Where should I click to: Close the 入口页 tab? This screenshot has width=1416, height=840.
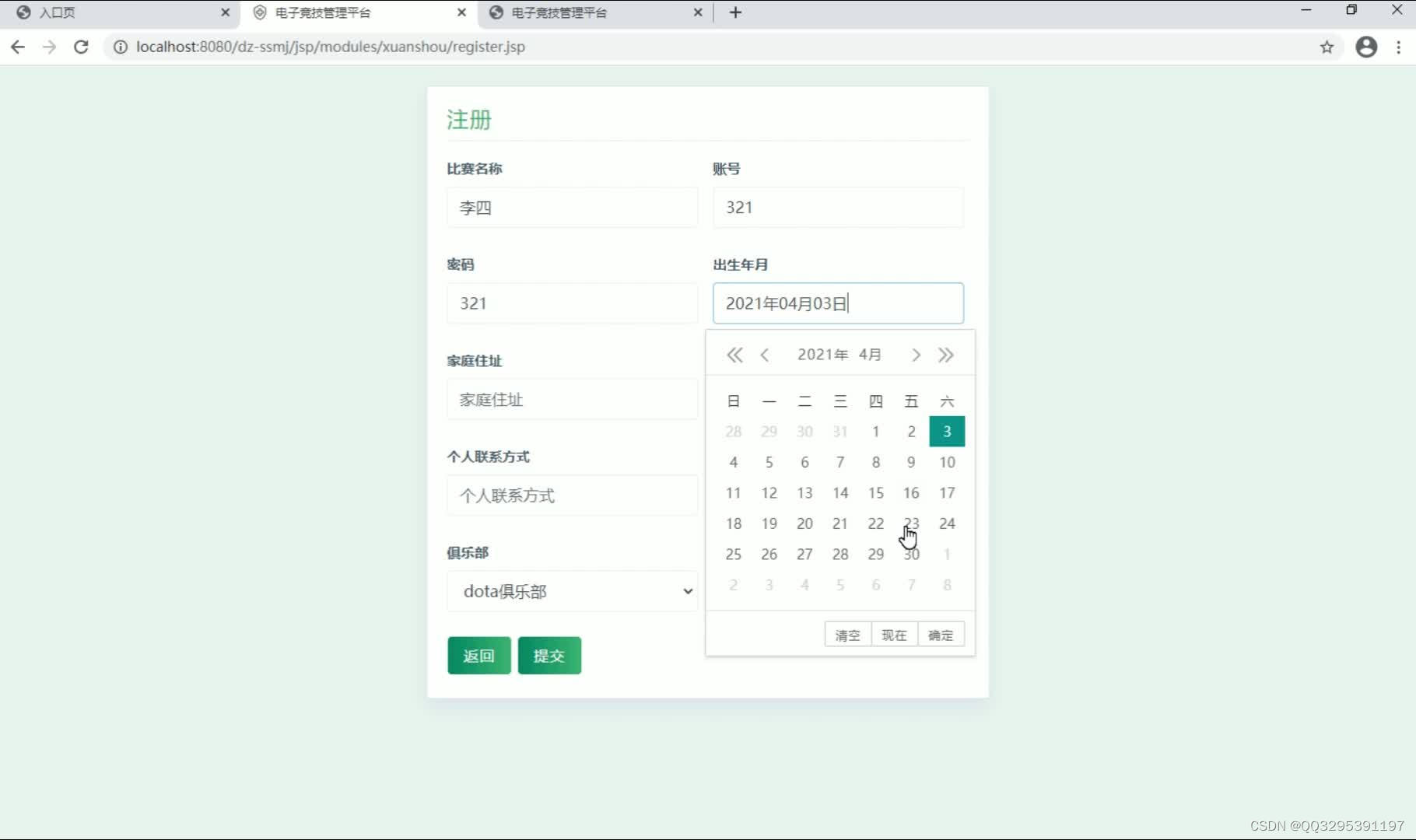click(226, 12)
